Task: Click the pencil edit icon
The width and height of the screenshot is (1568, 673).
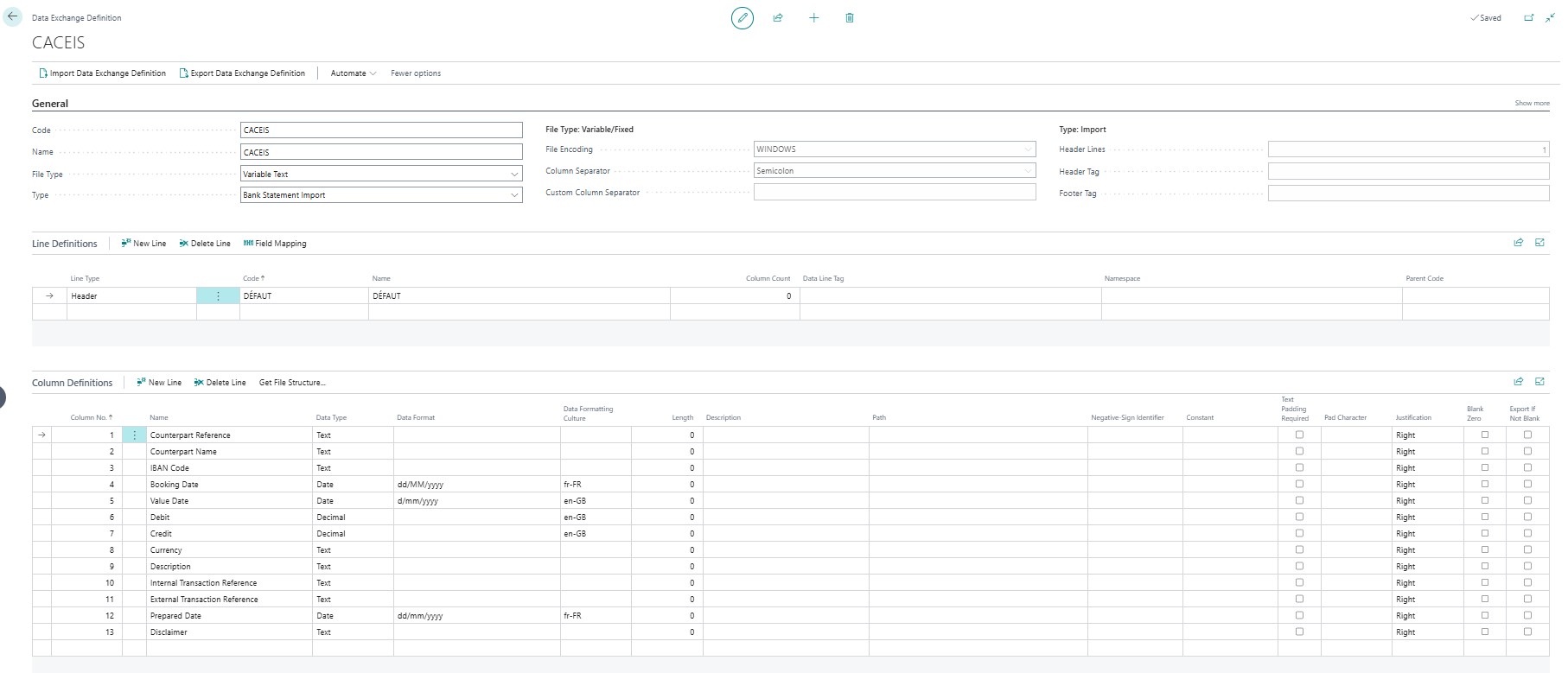Action: [742, 17]
